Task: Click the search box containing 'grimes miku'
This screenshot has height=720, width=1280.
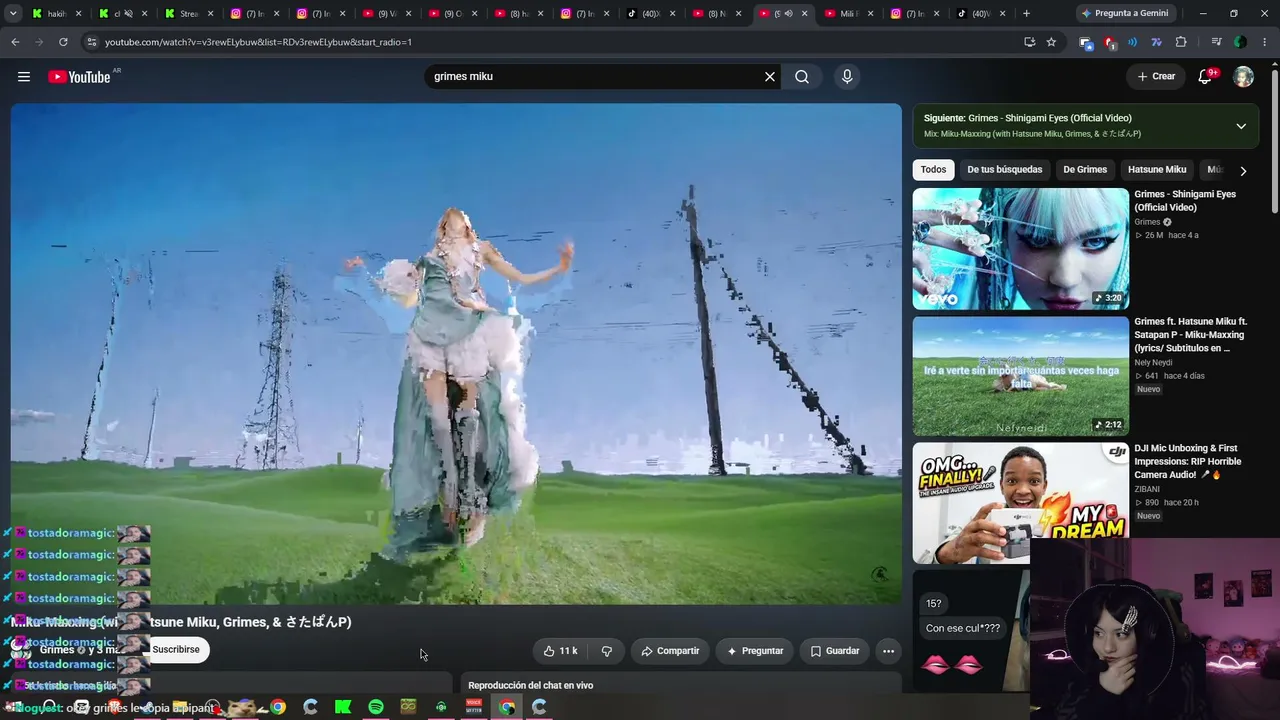Action: 600,77
